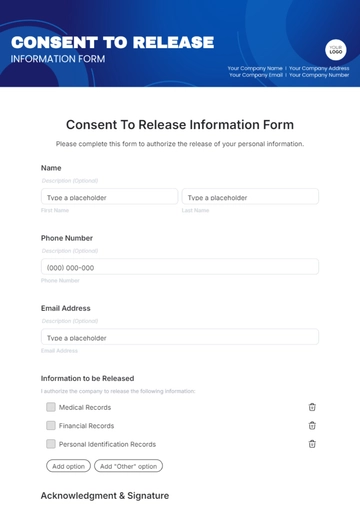Click the Medical Records option label
Viewport: 360px width, 510px height.
coord(85,407)
